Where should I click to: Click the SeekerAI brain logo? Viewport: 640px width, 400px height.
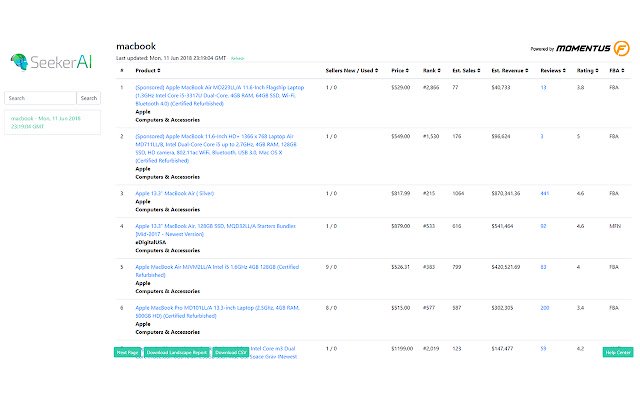19,62
